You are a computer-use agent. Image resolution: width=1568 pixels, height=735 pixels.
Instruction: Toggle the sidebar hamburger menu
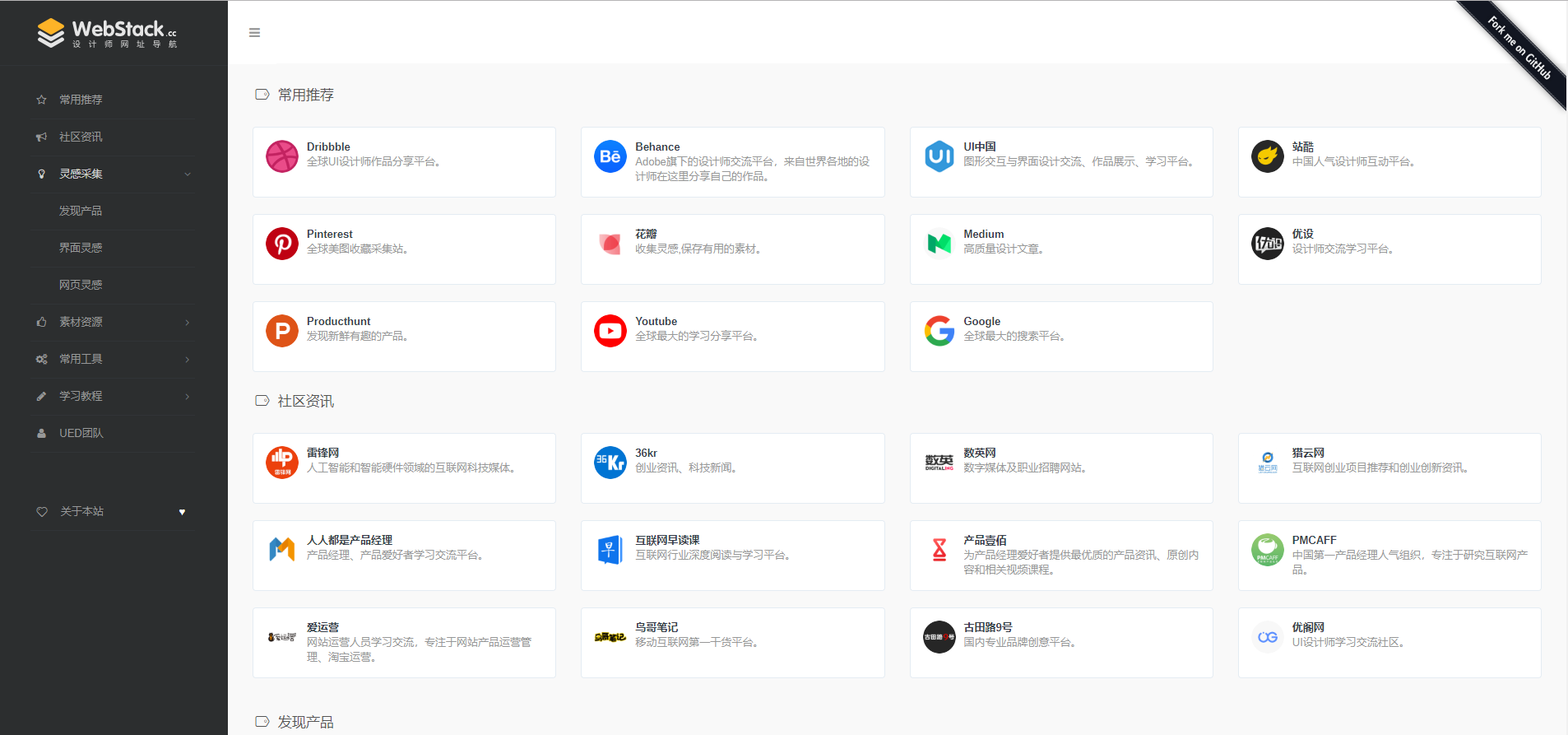click(254, 33)
